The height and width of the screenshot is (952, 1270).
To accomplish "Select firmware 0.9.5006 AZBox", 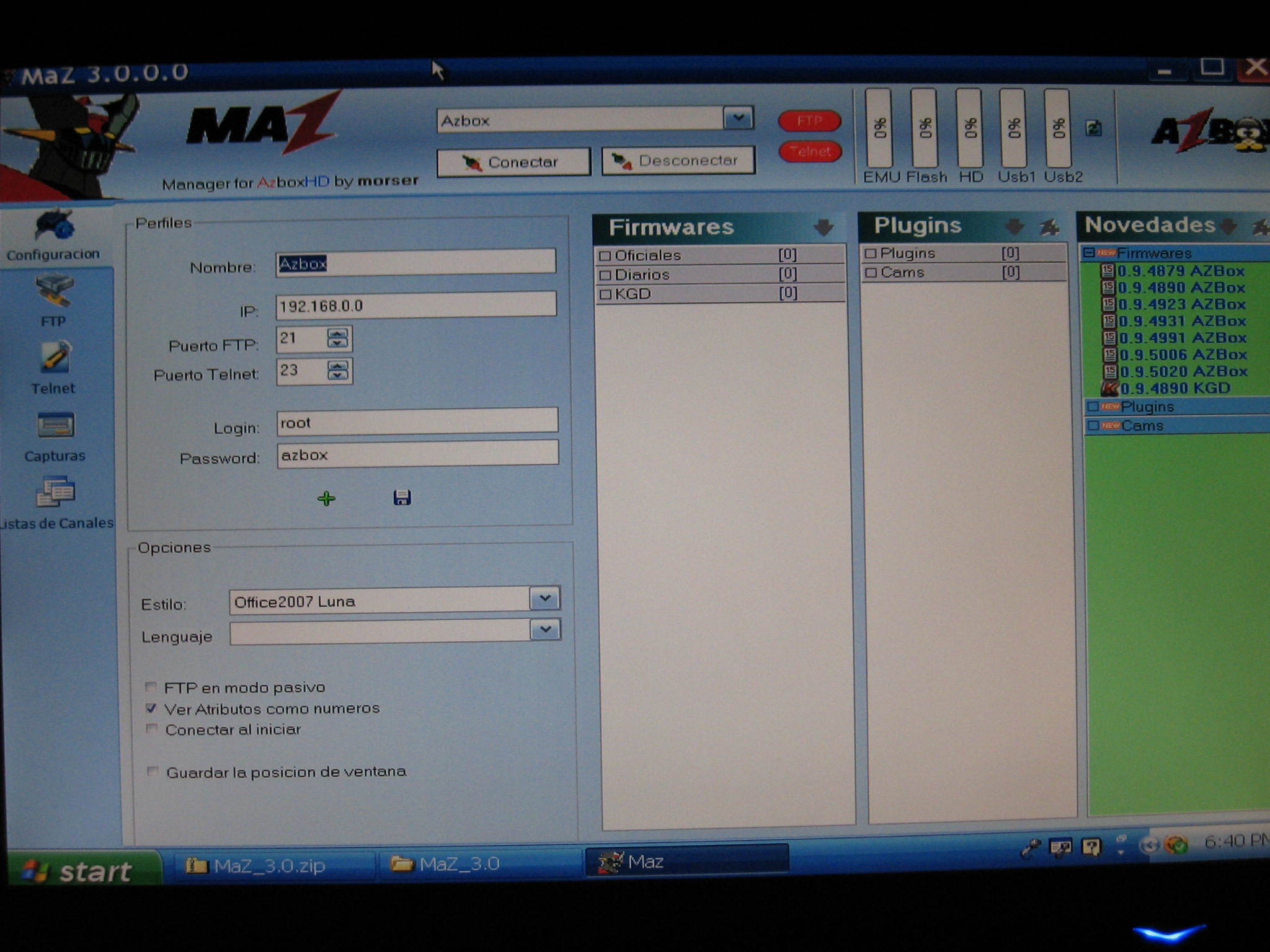I will [x=1173, y=355].
